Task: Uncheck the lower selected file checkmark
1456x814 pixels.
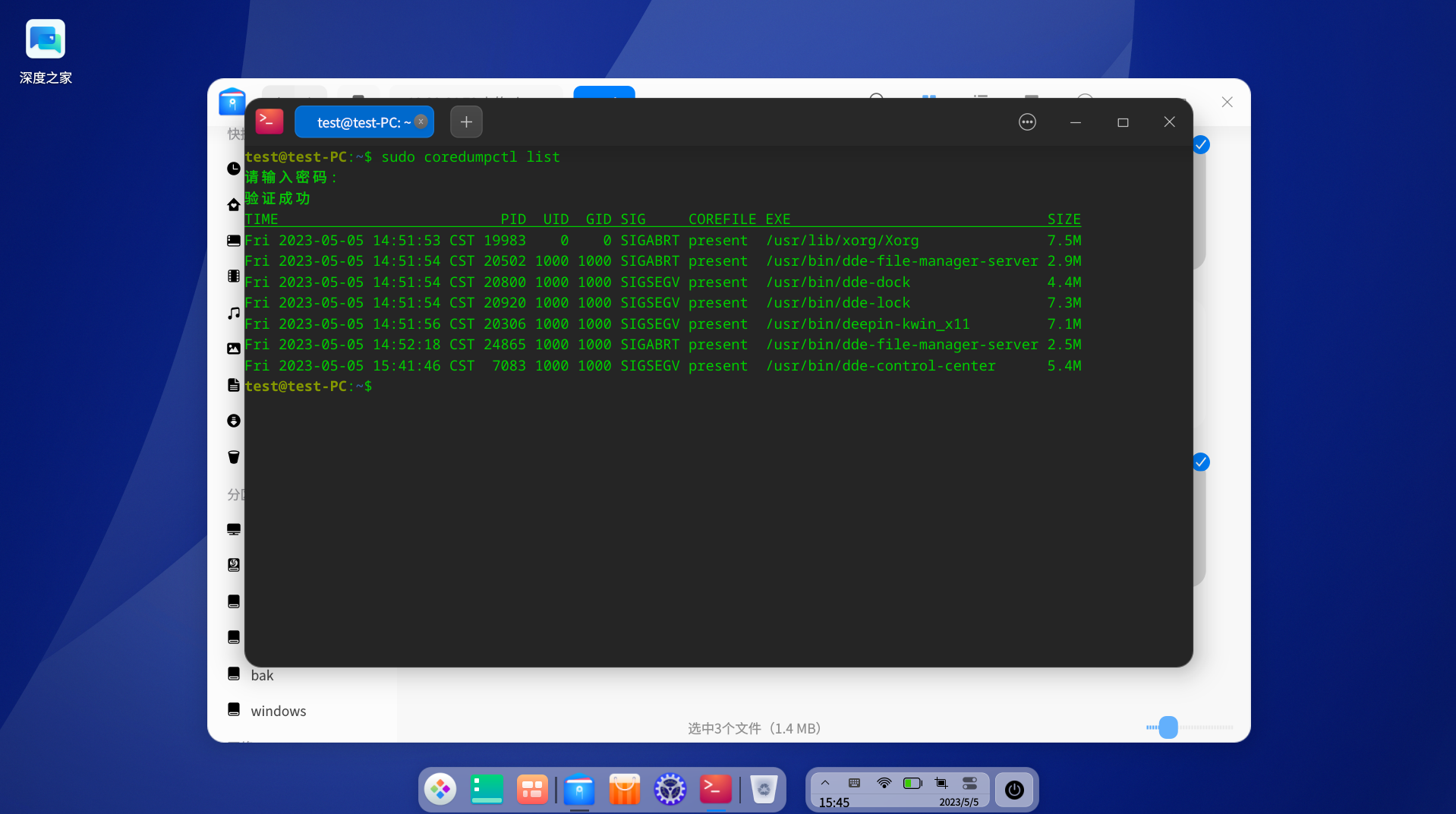Action: tap(1201, 462)
